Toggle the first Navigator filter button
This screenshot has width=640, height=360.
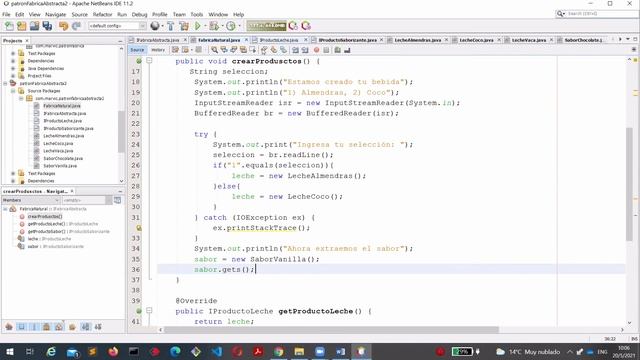tap(9, 327)
